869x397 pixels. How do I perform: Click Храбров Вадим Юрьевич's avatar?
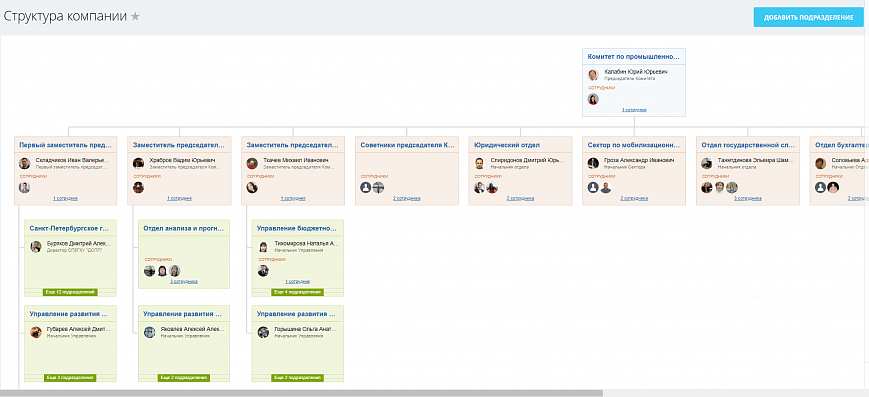139,164
